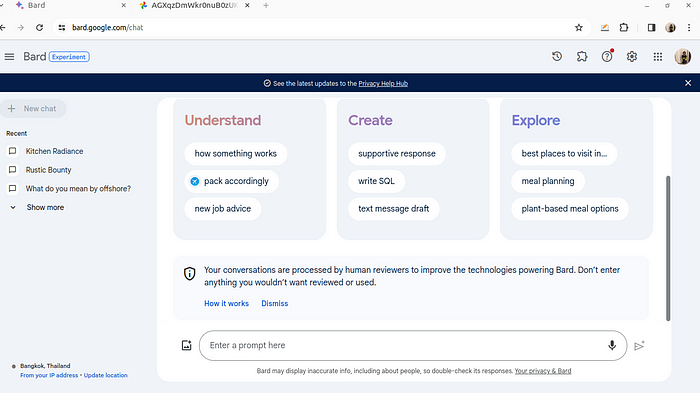The image size is (700, 393).
Task: Select the 'text message draft' suggestion
Action: point(394,209)
